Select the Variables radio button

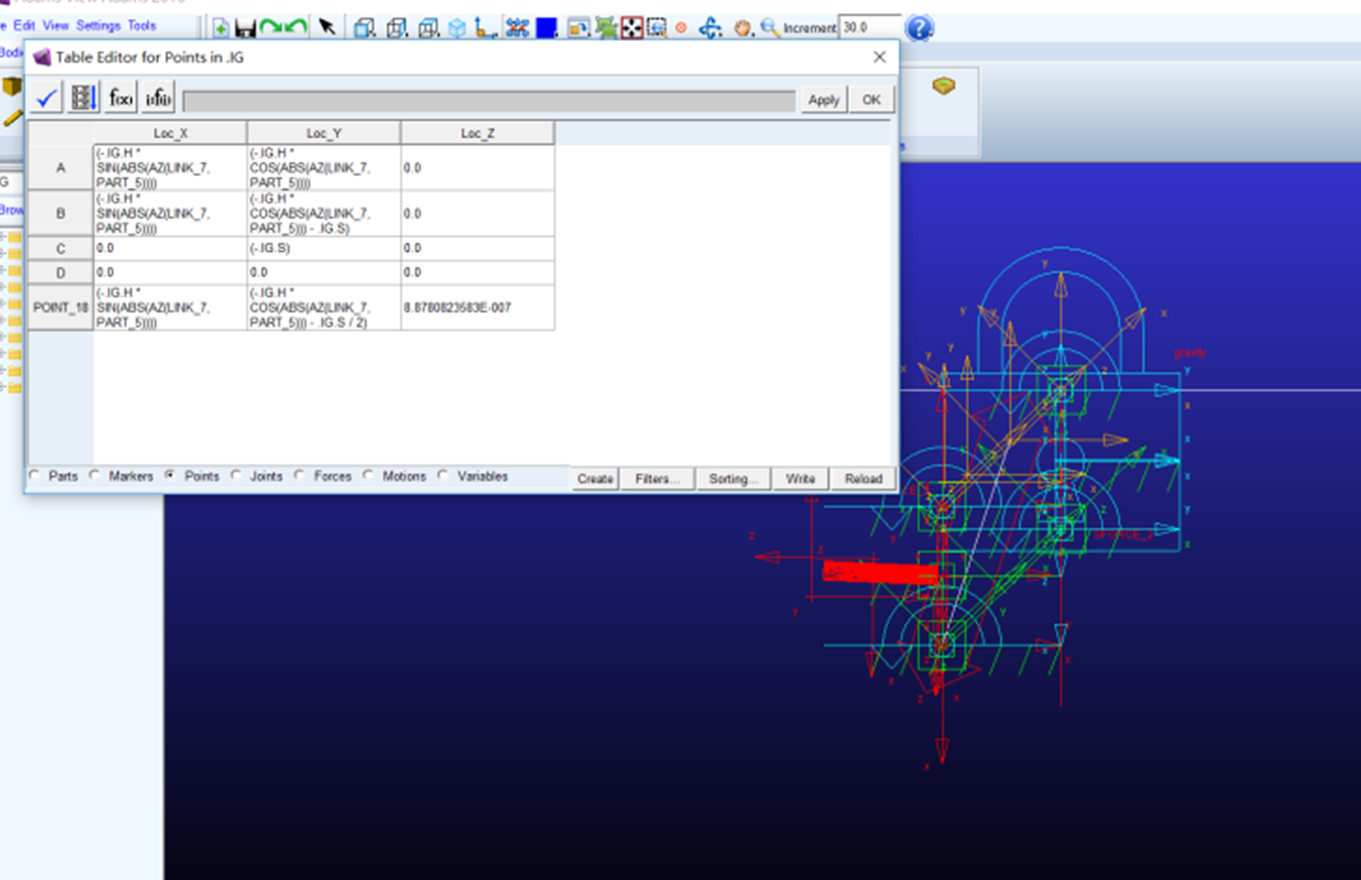coord(444,476)
